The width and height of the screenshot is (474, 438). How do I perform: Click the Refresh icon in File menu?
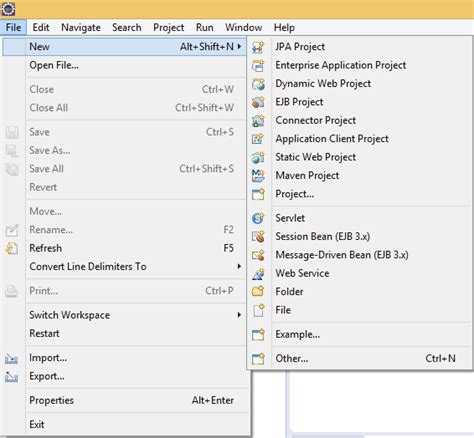pyautogui.click(x=12, y=248)
